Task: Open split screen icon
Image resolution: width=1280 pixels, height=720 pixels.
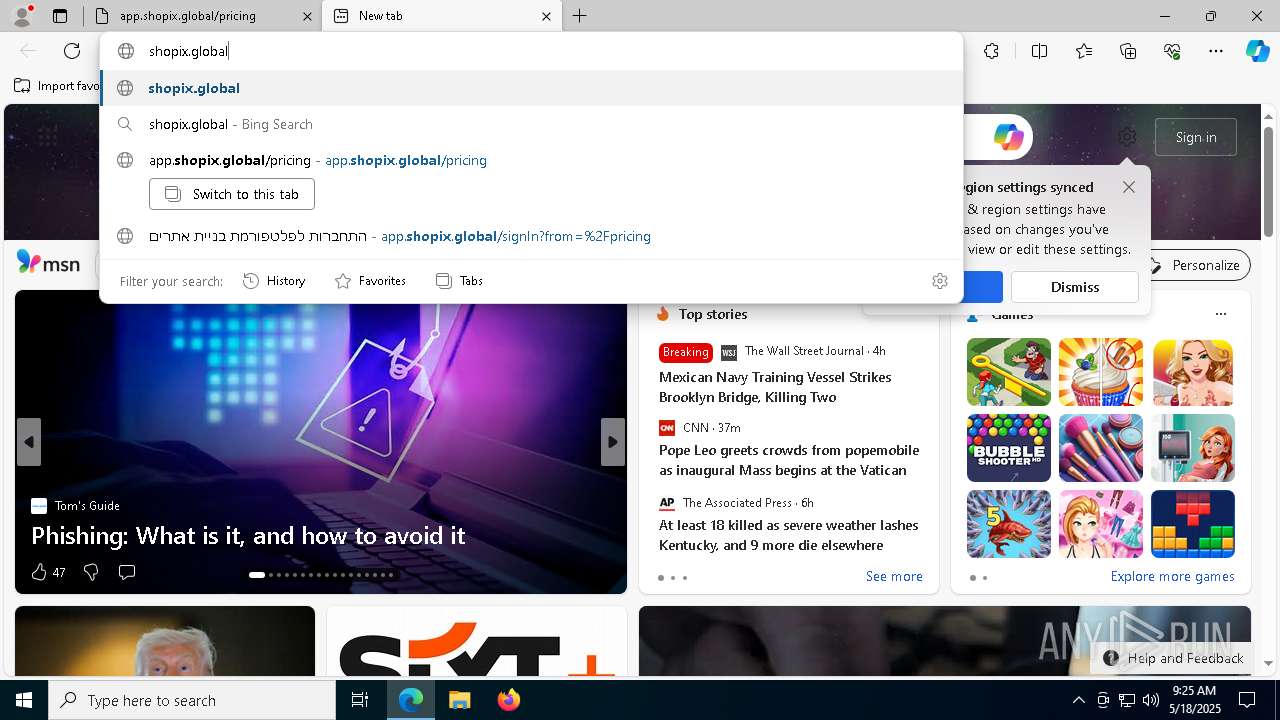Action: pyautogui.click(x=1039, y=51)
